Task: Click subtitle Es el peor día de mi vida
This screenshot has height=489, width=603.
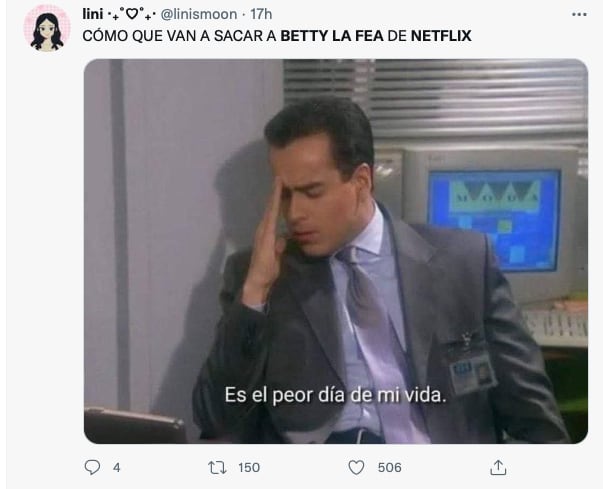Action: [335, 395]
